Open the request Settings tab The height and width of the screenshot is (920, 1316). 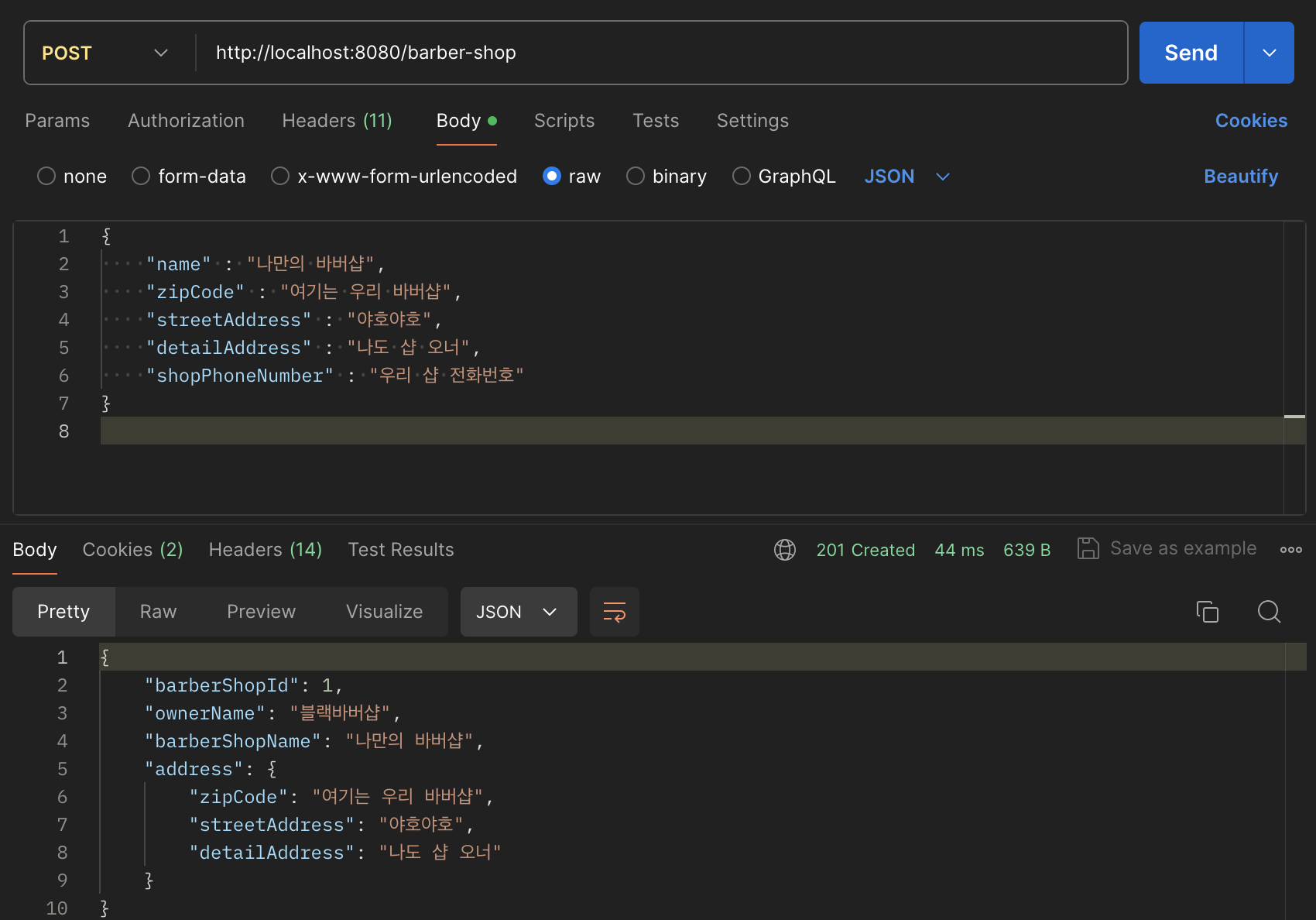pyautogui.click(x=752, y=121)
